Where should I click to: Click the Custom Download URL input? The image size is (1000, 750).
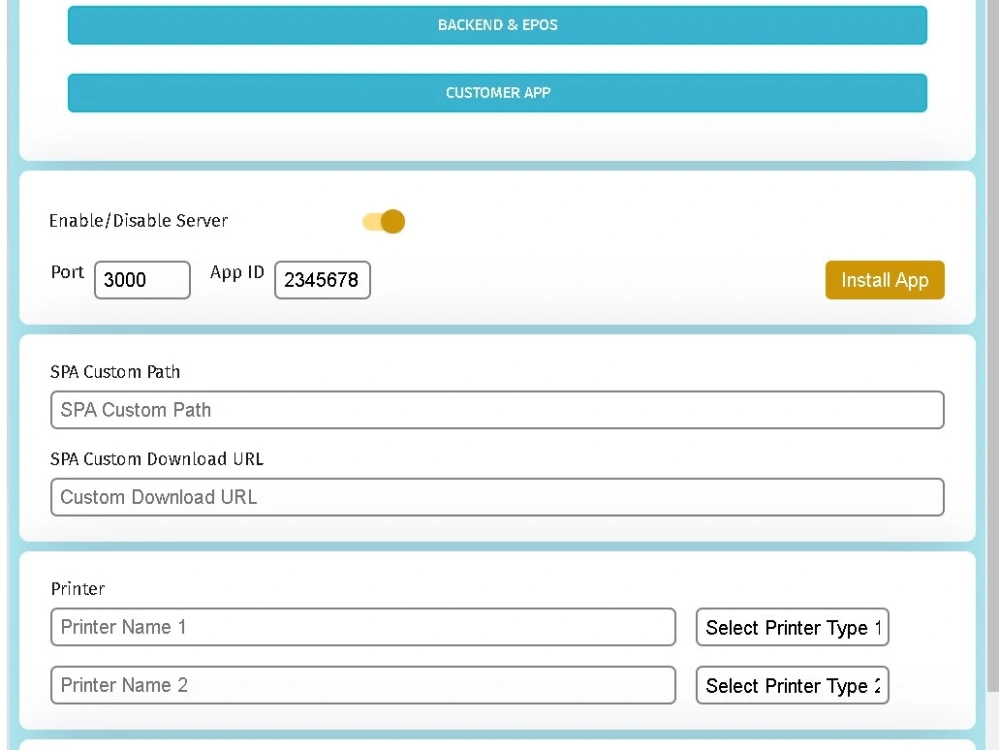coord(497,497)
